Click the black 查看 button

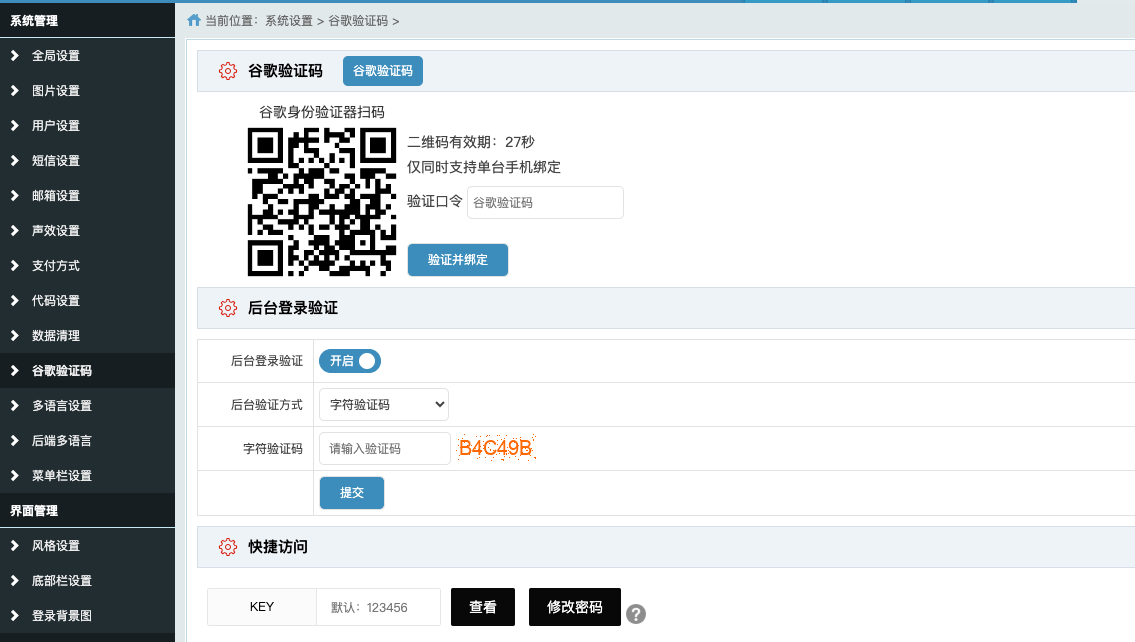[483, 607]
